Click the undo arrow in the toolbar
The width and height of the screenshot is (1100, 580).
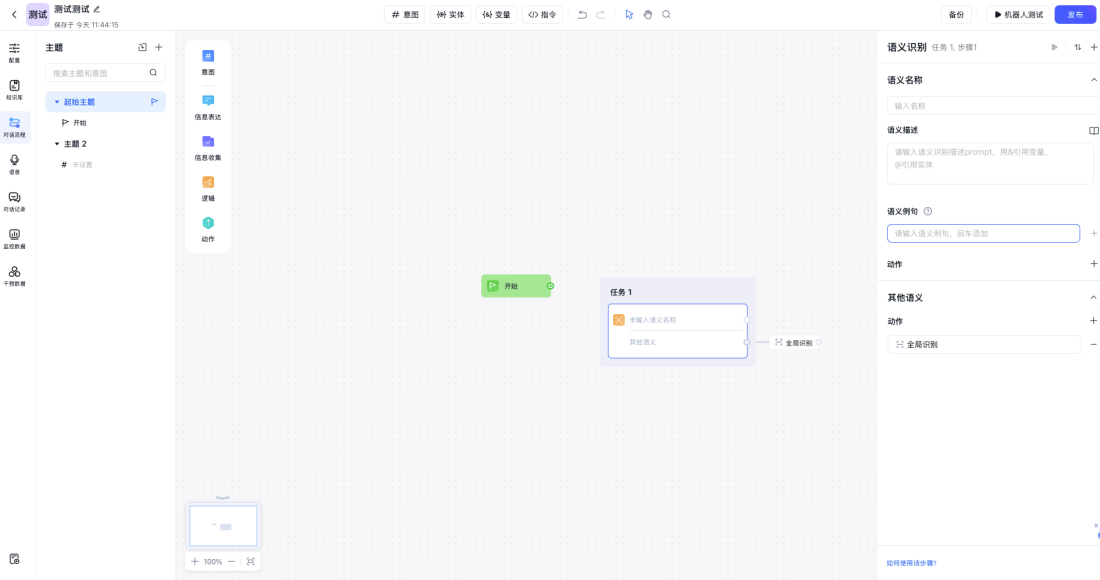pos(582,15)
